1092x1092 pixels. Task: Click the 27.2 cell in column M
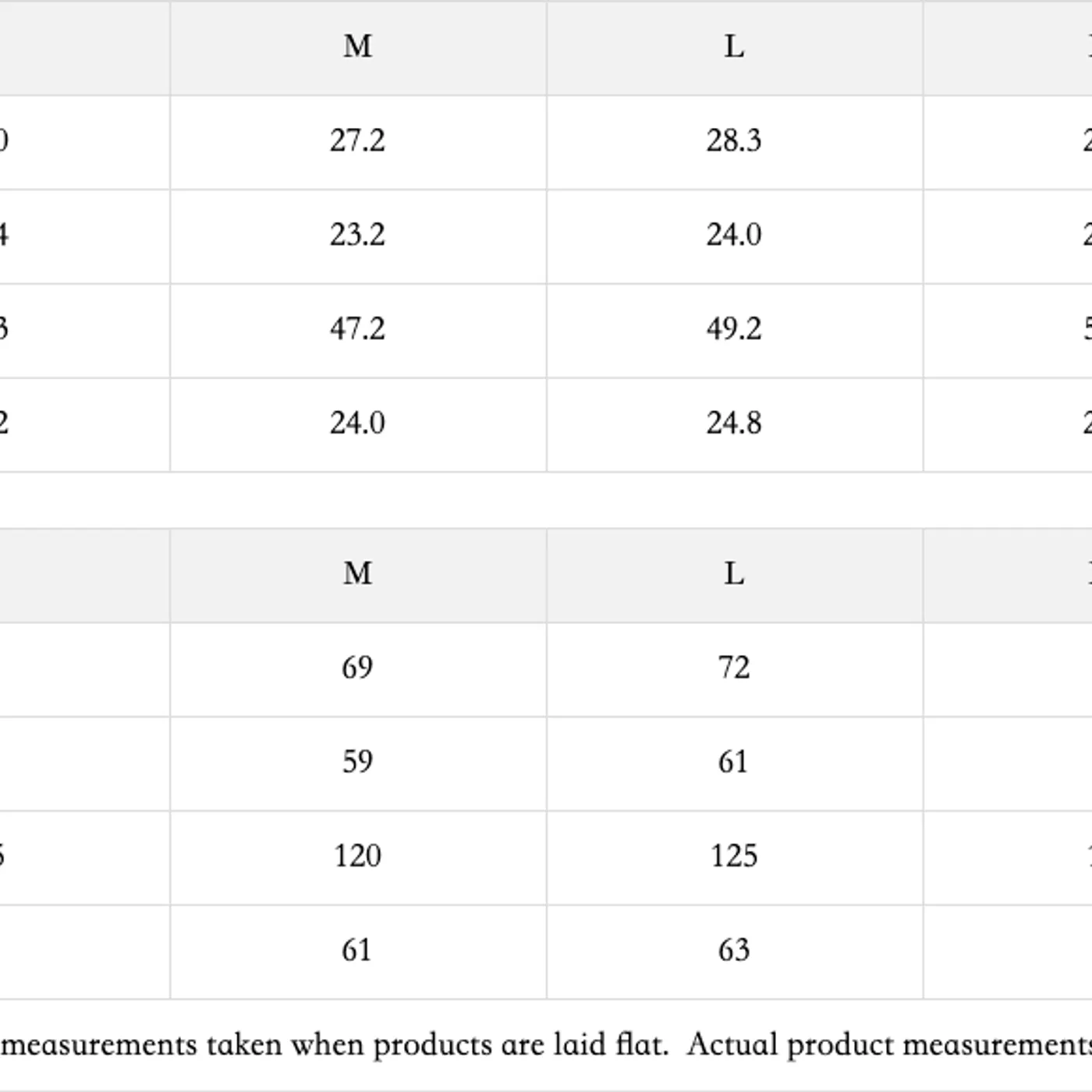pos(357,141)
